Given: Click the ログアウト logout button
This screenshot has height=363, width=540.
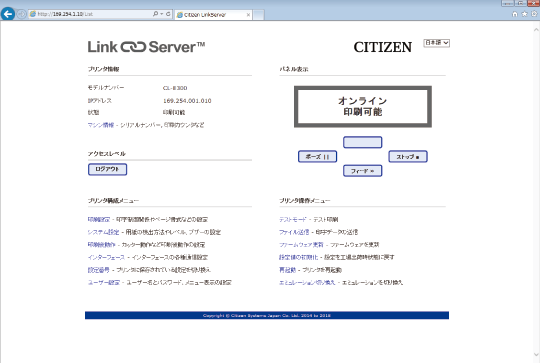Looking at the screenshot, I should coord(107,169).
